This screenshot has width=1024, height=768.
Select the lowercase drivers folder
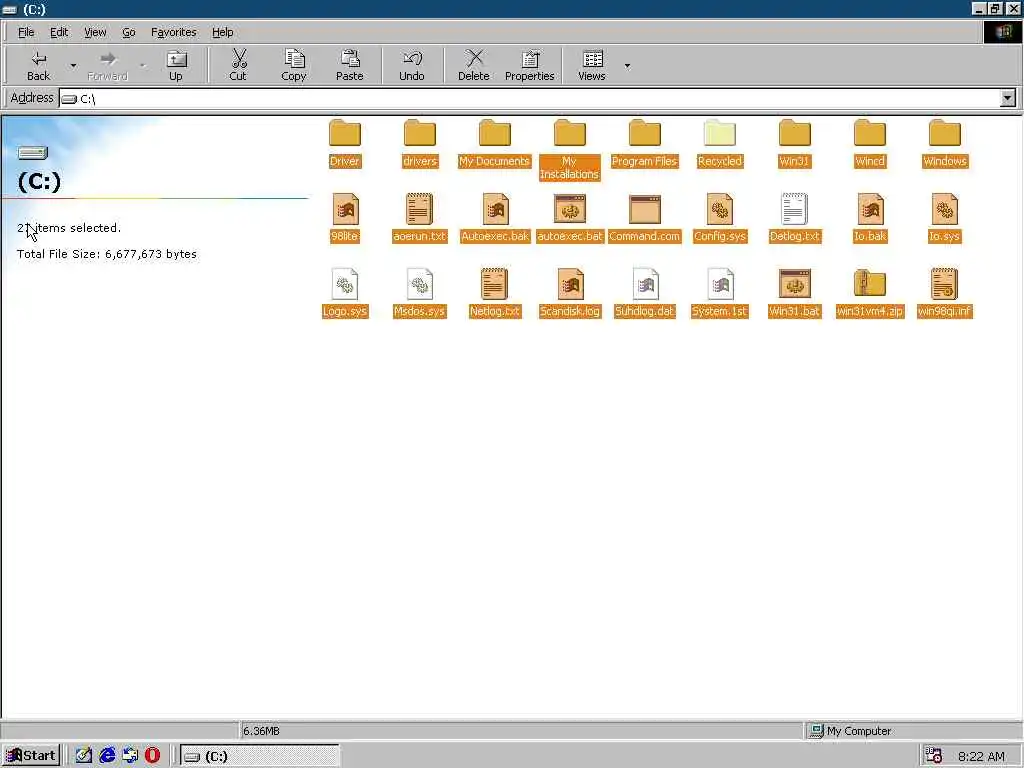[x=419, y=144]
